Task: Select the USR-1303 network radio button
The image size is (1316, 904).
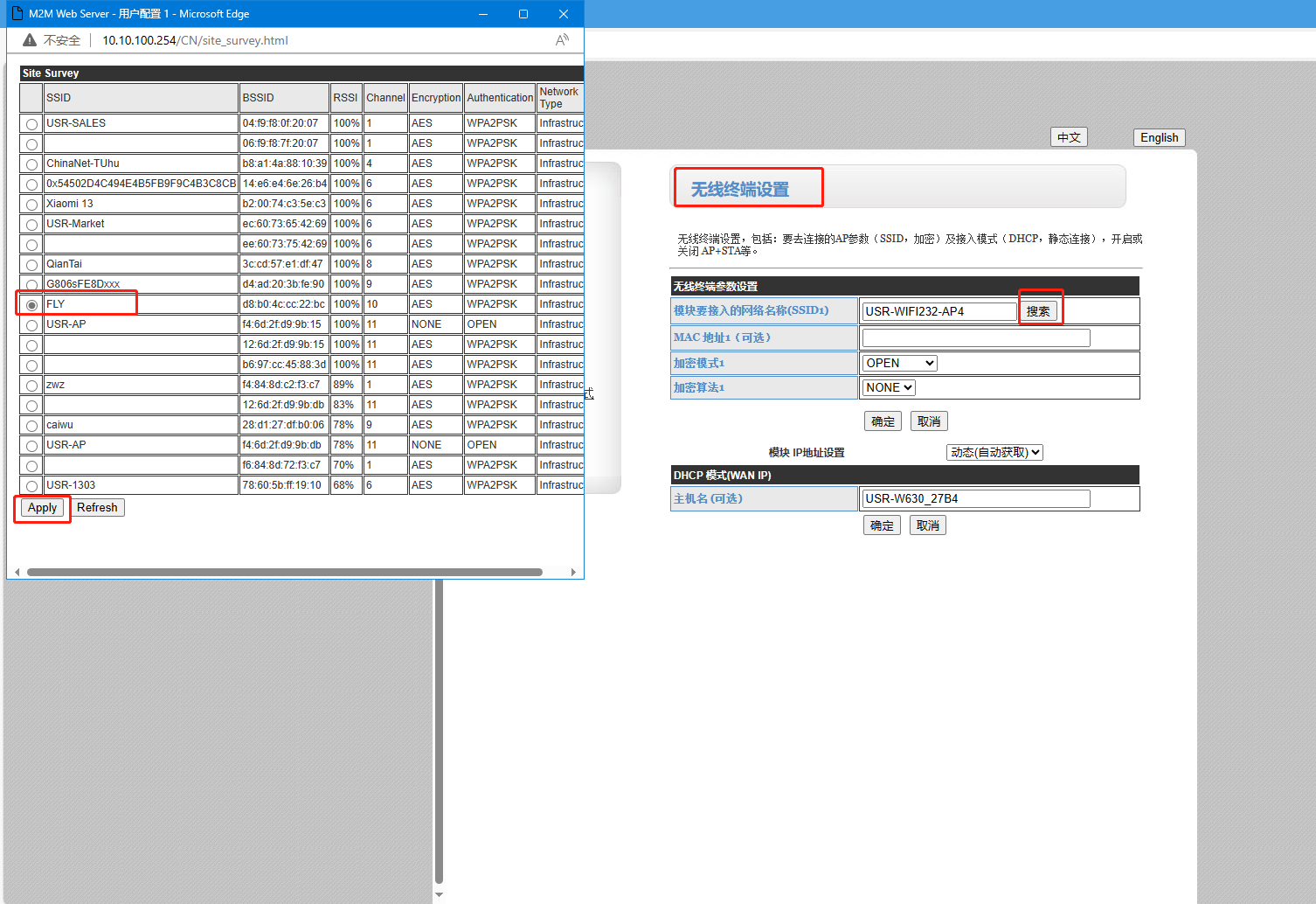Action: coord(32,486)
